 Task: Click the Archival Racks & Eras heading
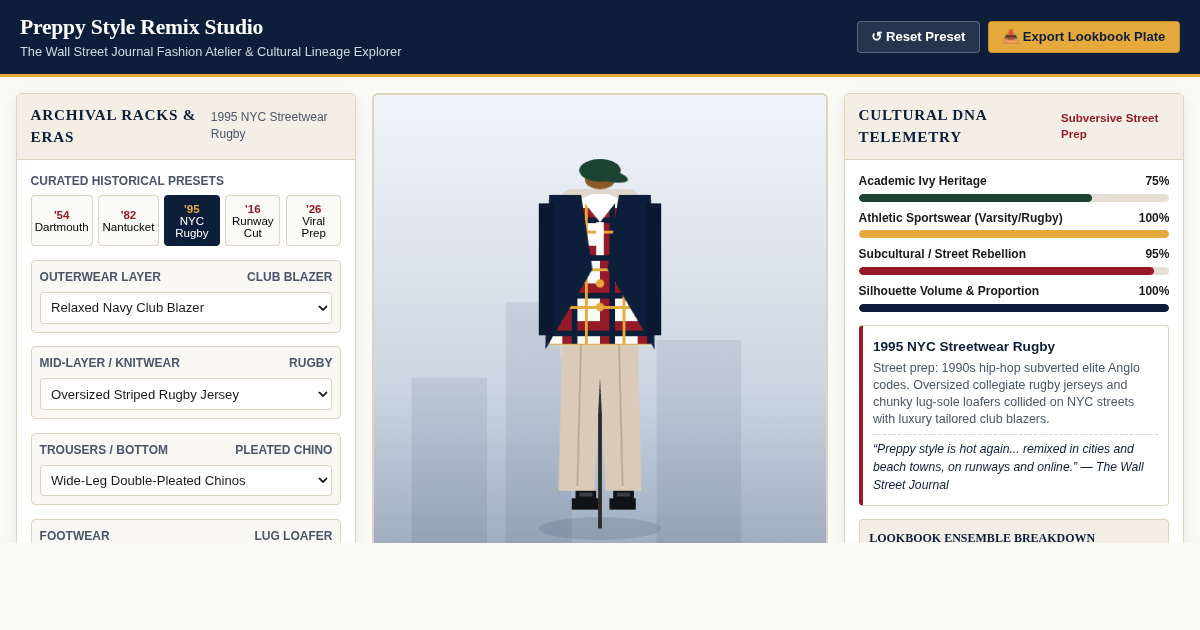pyautogui.click(x=113, y=126)
